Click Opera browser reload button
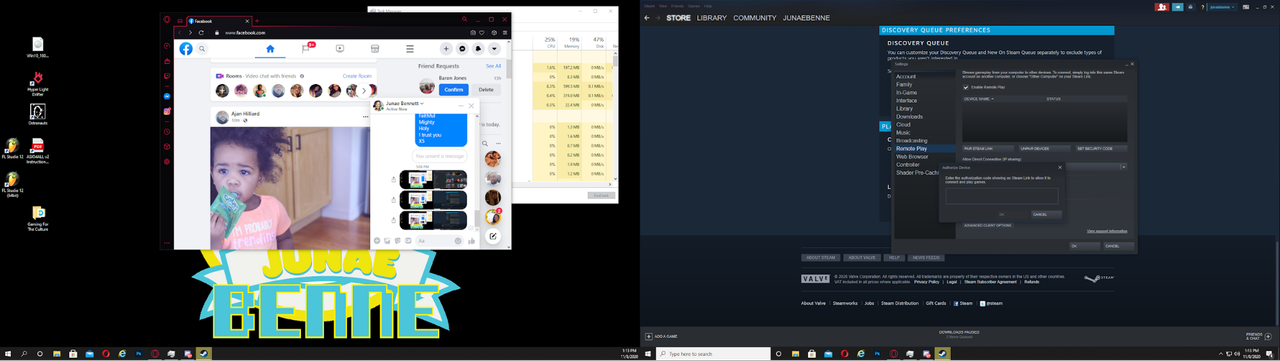Screen dimensions: 1280x361 (201, 32)
